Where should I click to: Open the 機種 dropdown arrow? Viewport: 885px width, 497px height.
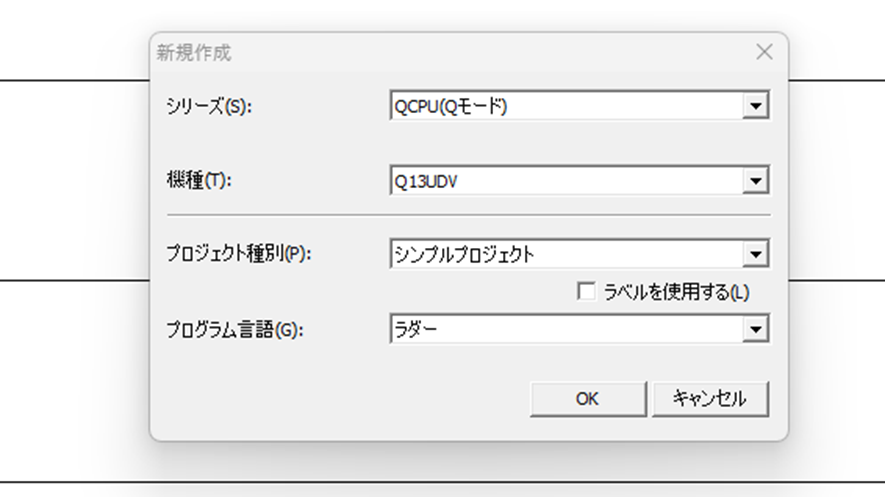[757, 181]
